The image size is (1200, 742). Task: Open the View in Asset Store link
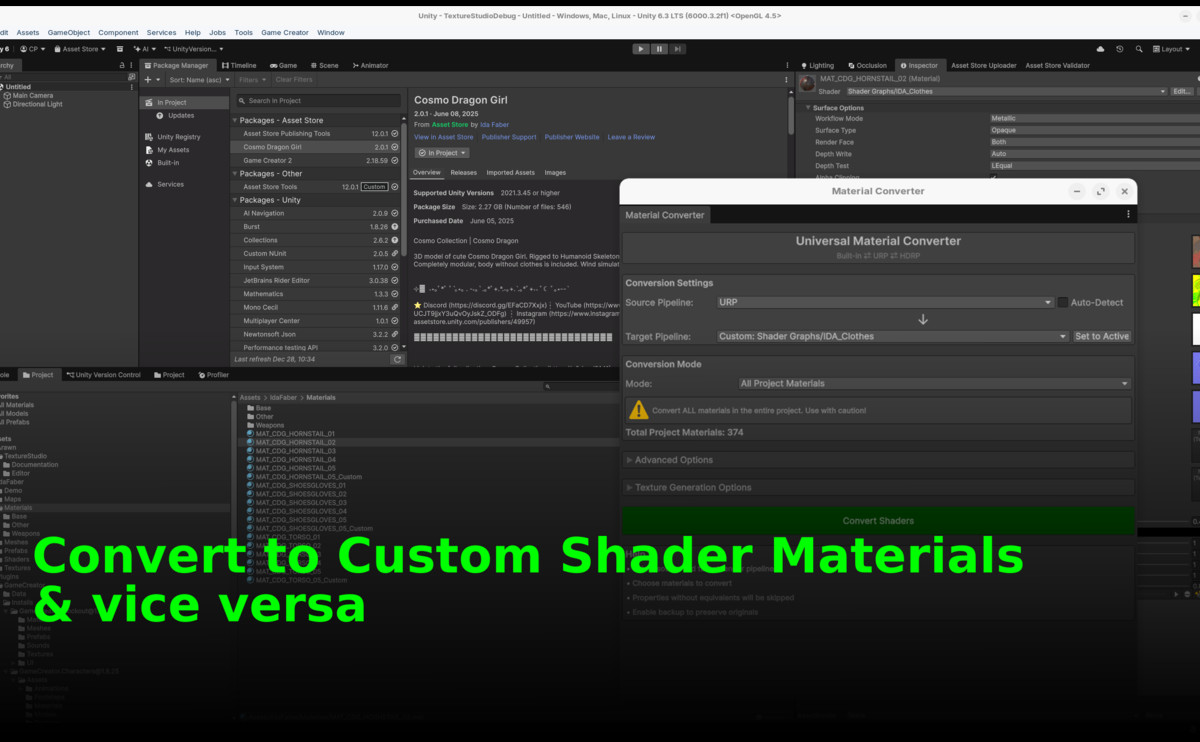[x=444, y=137]
